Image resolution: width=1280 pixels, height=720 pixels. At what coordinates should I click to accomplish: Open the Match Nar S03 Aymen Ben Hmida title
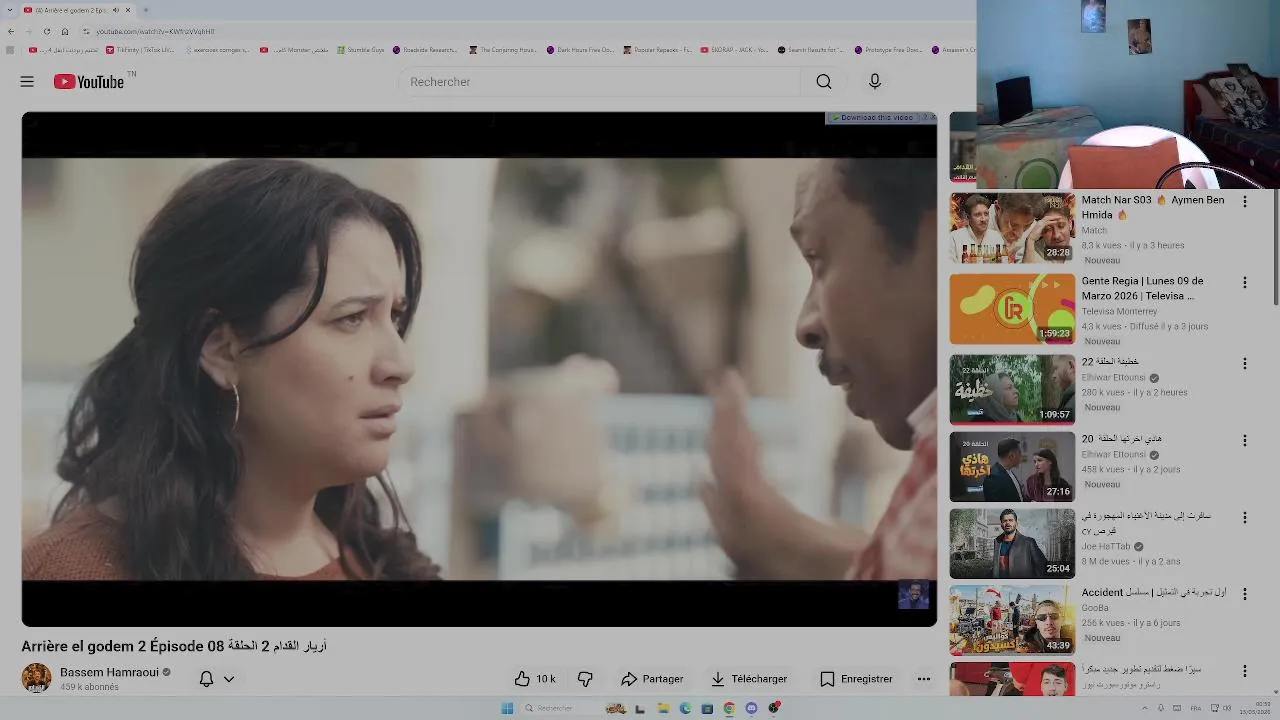click(1153, 207)
